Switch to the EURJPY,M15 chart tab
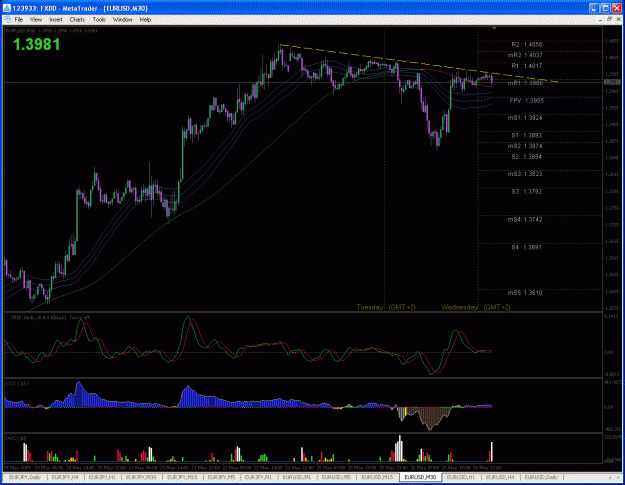 tap(182, 477)
